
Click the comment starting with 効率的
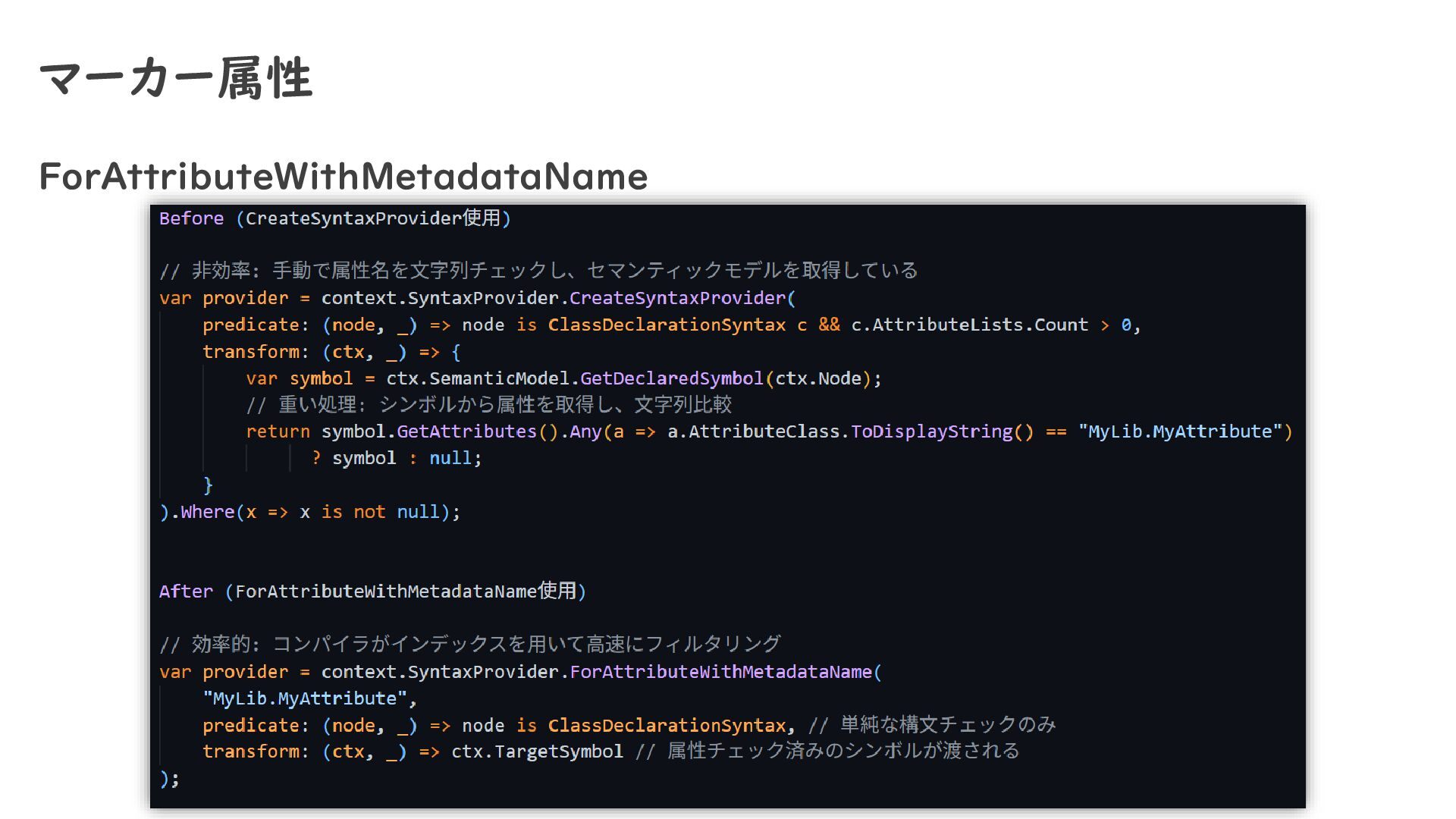[x=470, y=645]
